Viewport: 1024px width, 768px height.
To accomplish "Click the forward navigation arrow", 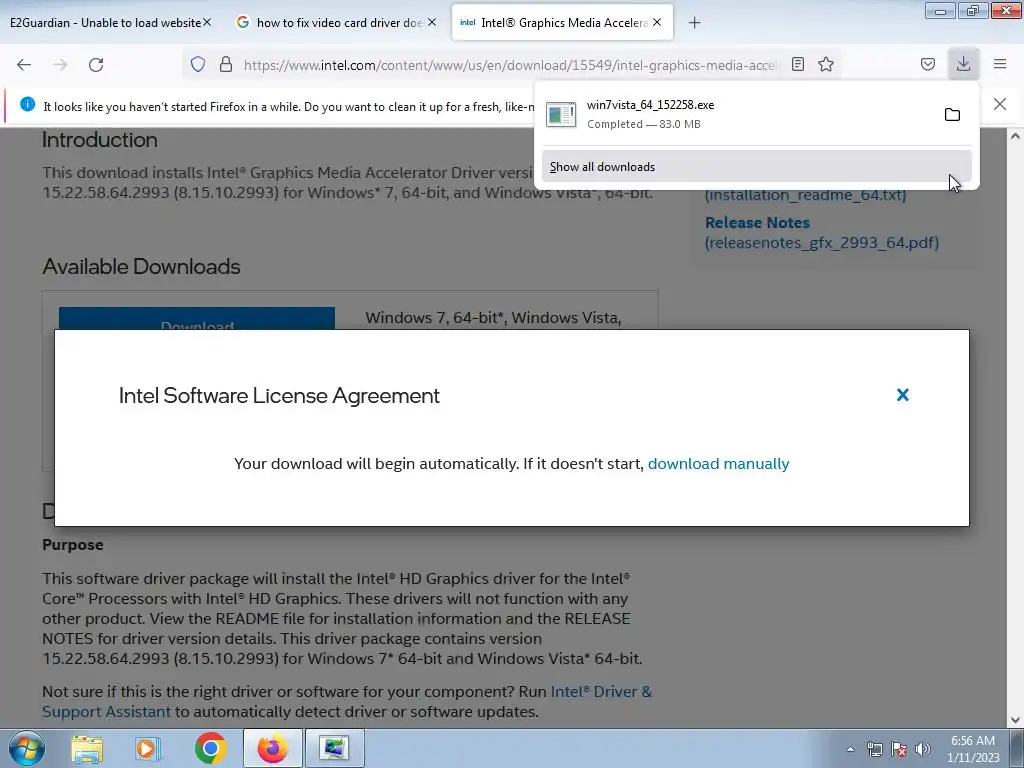I will coord(60,65).
